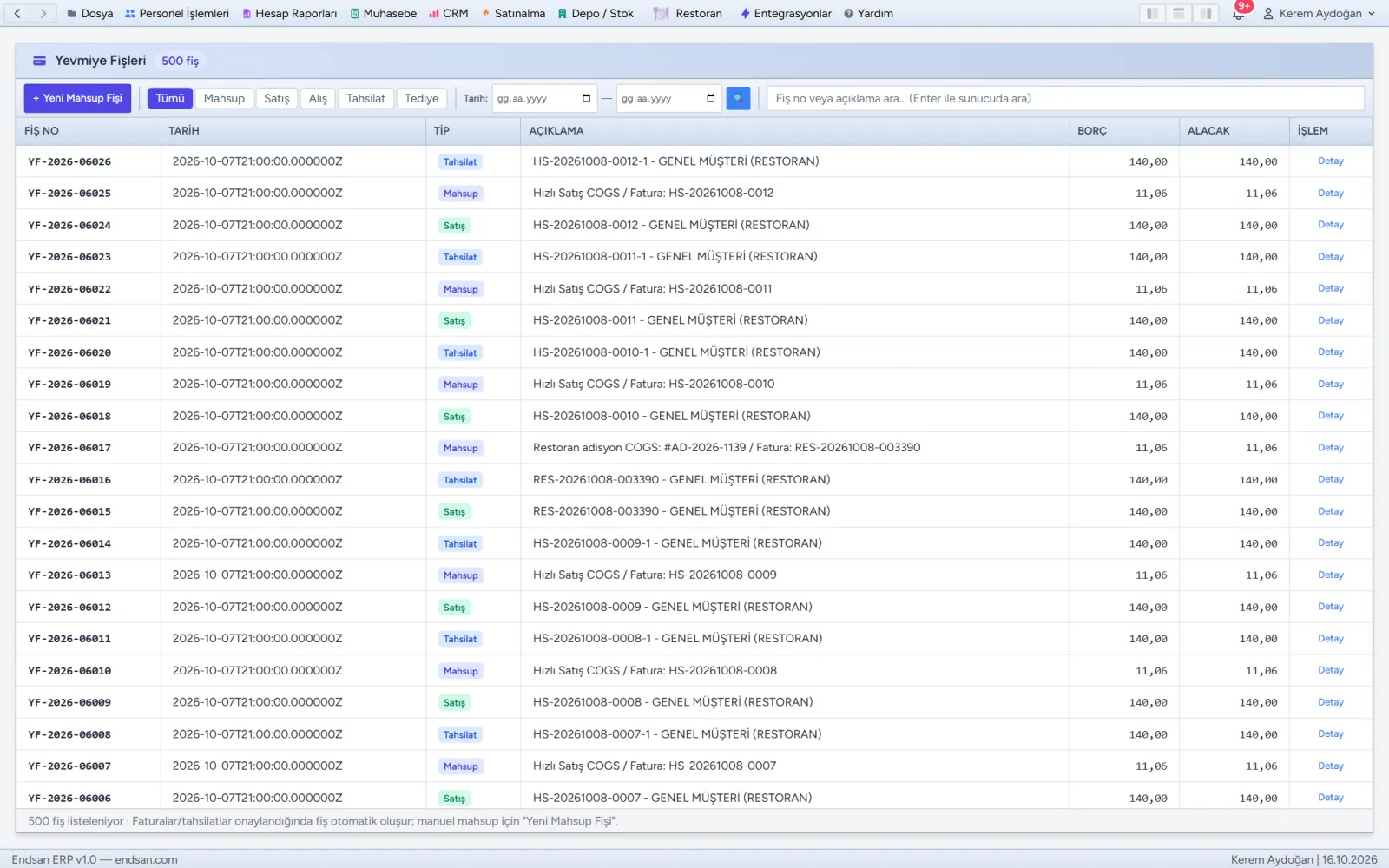Viewport: 1389px width, 868px height.
Task: Filter by Mahsup type
Action: pos(224,98)
